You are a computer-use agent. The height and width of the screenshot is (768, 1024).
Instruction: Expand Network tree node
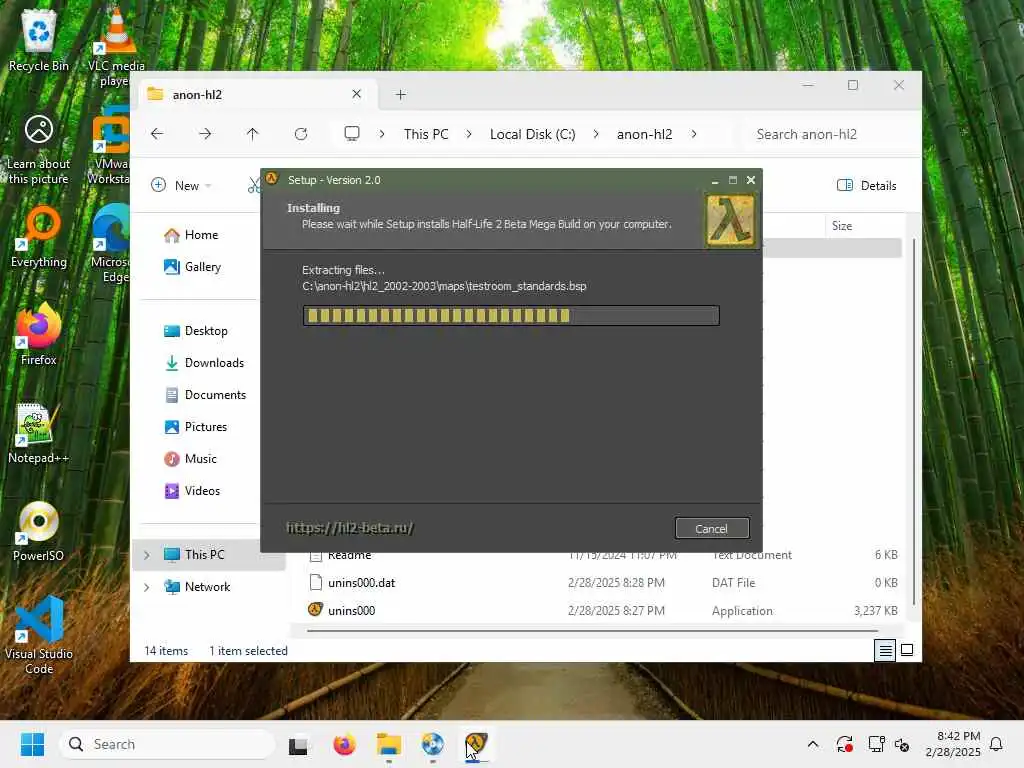tap(147, 586)
